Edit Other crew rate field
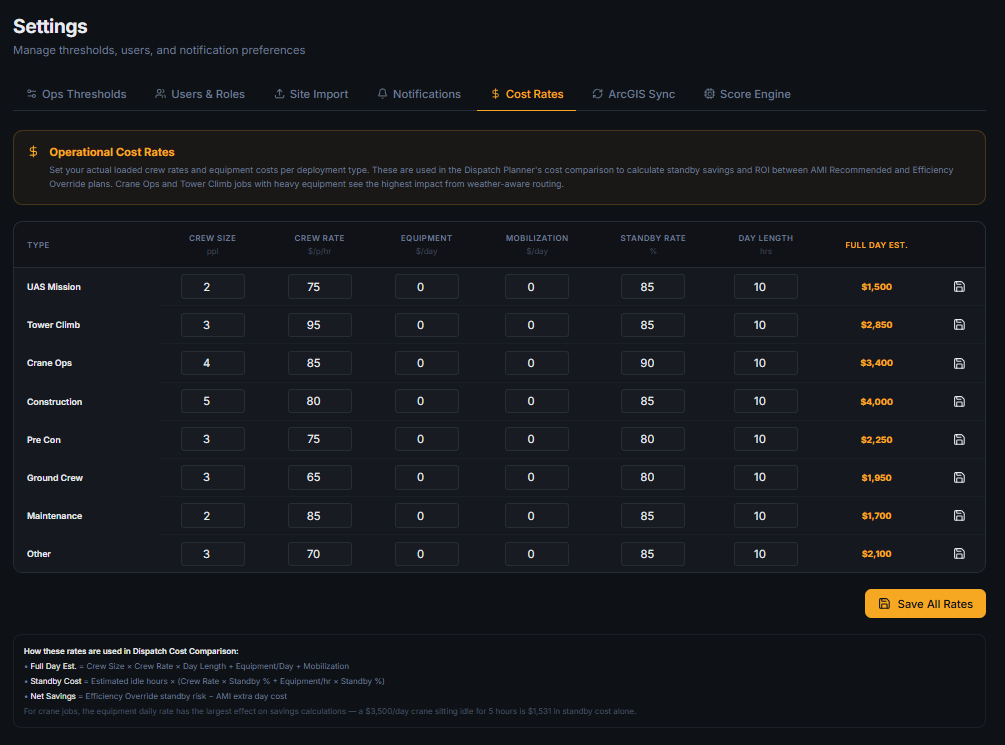This screenshot has width=1005, height=745. coord(320,554)
